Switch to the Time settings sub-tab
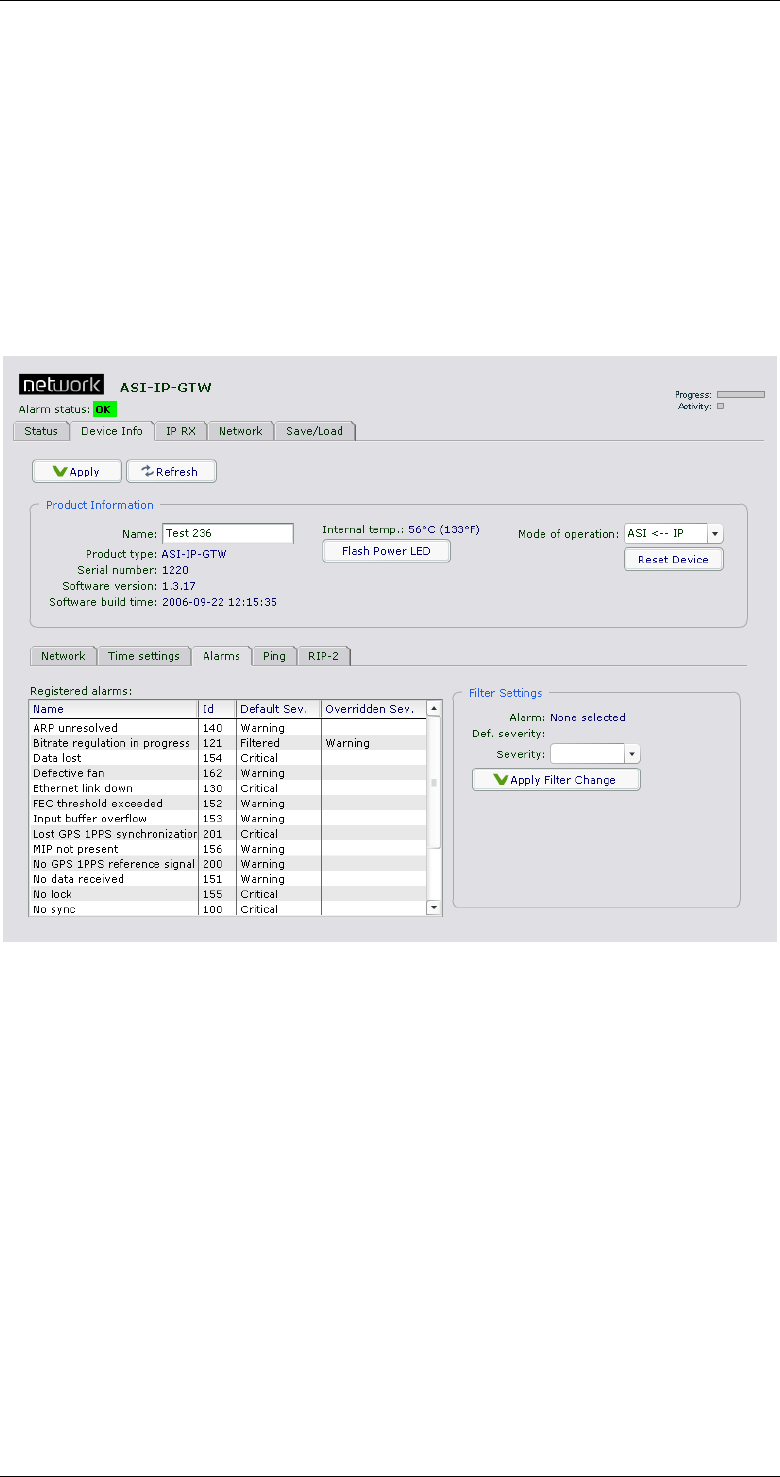Viewport: 780px width, 1477px height. tap(144, 656)
